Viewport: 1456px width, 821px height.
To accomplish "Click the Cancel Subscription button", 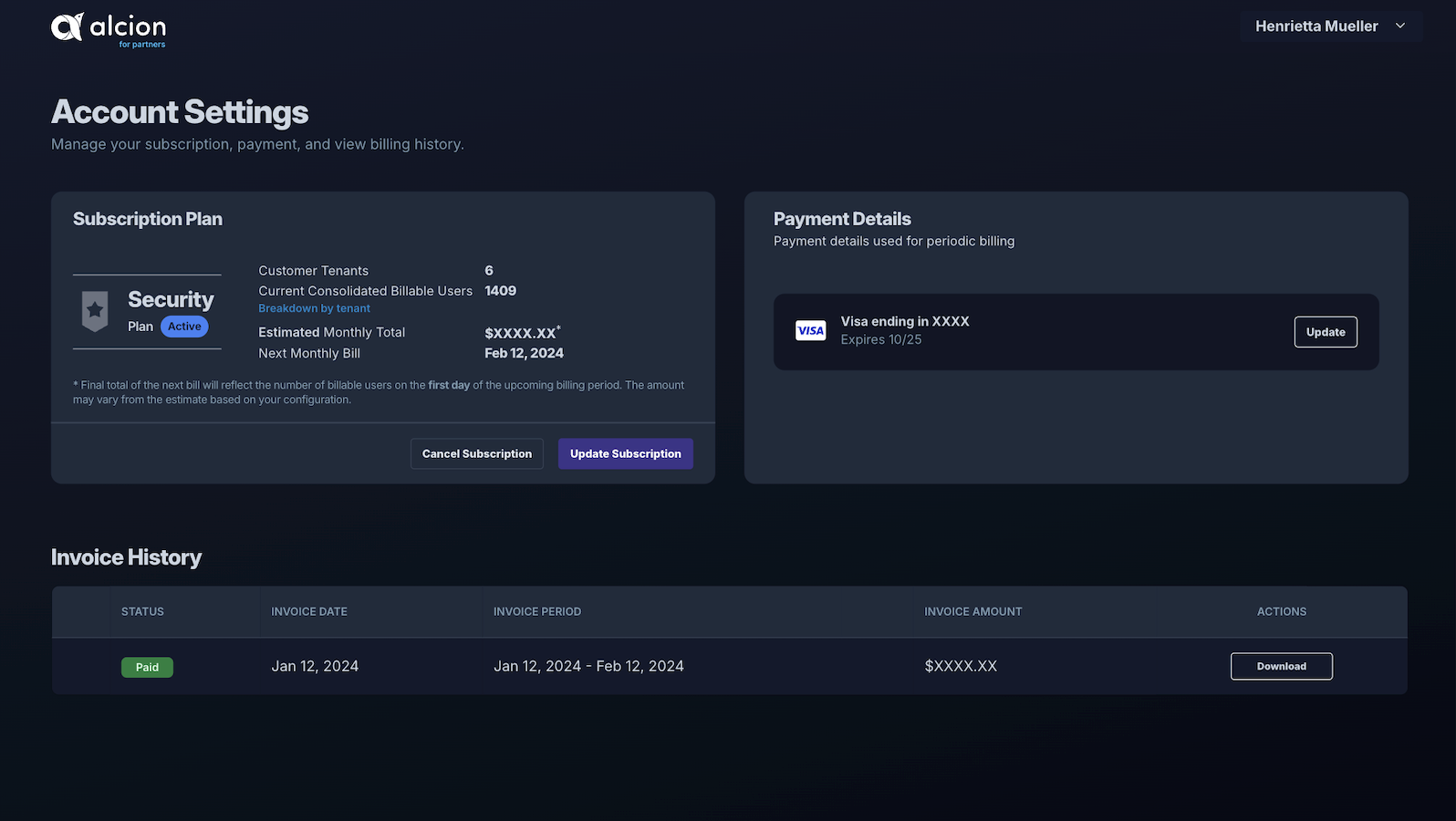I will [477, 453].
